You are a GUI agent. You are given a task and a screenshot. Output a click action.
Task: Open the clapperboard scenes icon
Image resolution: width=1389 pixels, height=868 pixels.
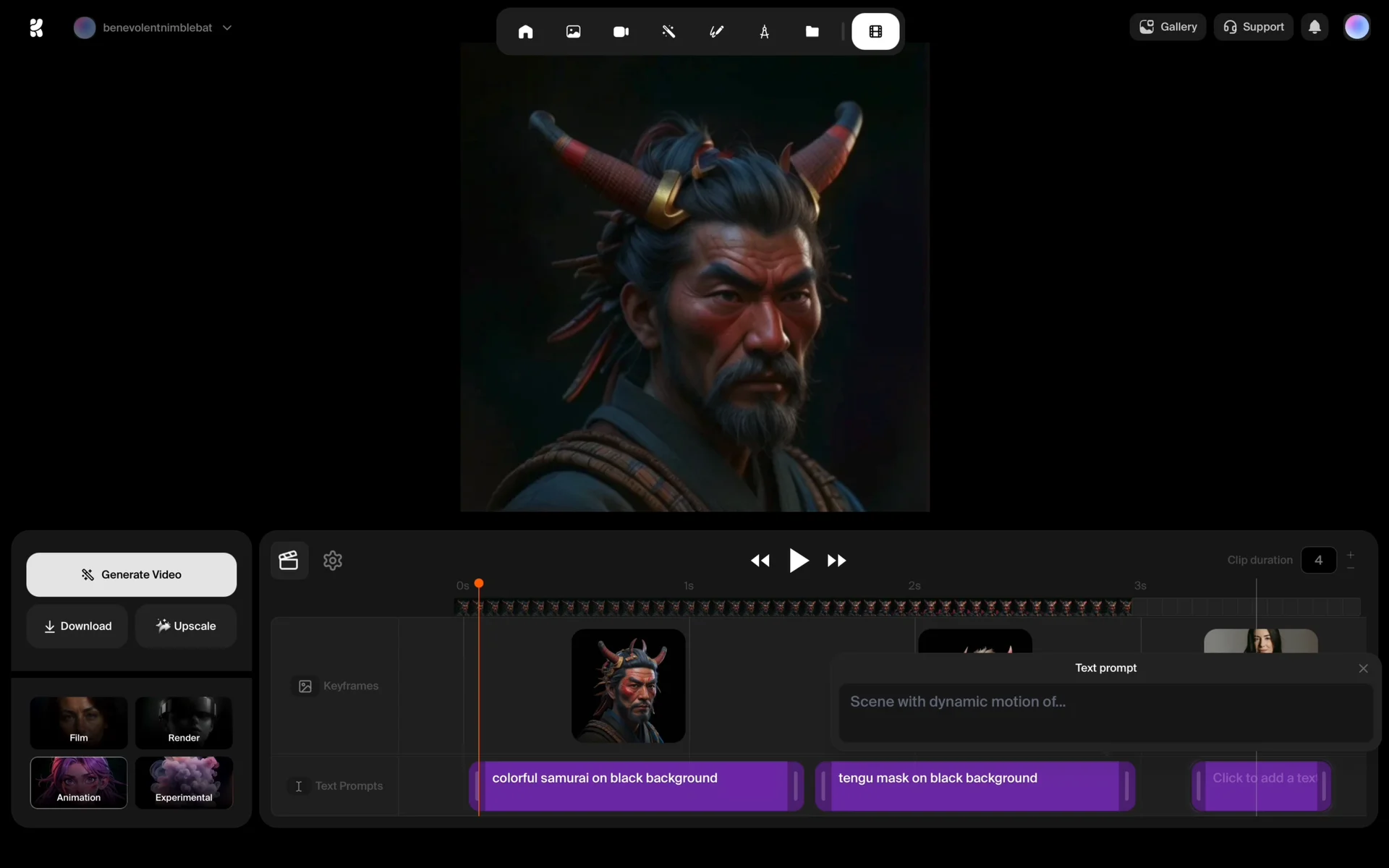click(289, 561)
